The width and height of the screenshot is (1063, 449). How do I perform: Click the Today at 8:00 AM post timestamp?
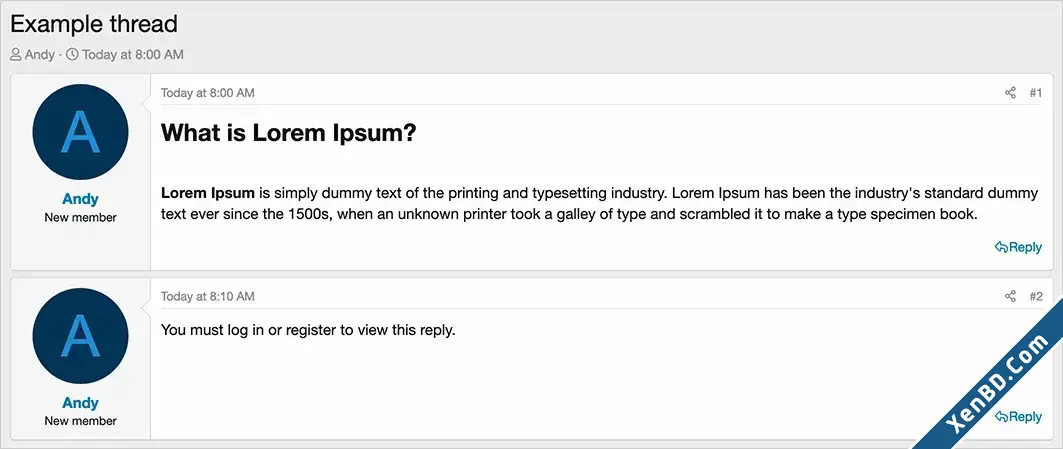click(x=207, y=93)
